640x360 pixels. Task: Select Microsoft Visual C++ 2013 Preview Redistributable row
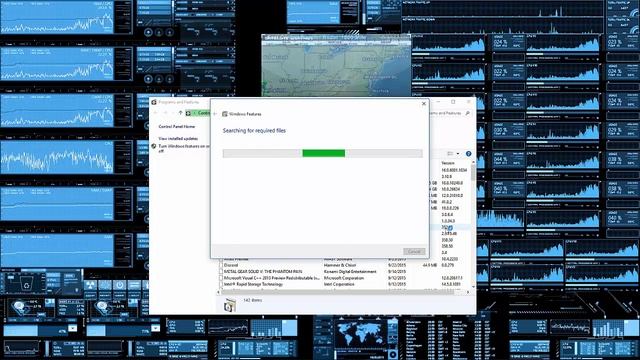click(x=344, y=278)
